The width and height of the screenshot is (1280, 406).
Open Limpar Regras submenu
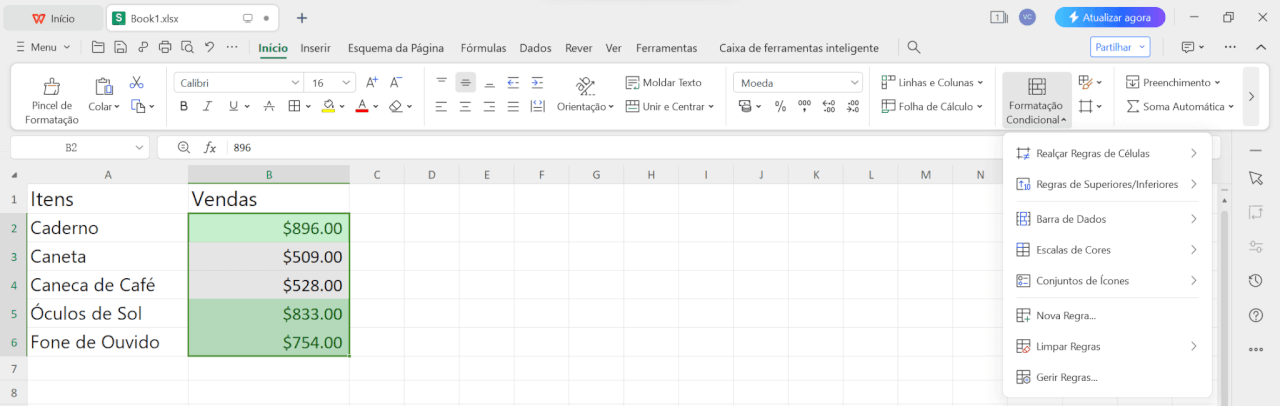tap(1107, 346)
